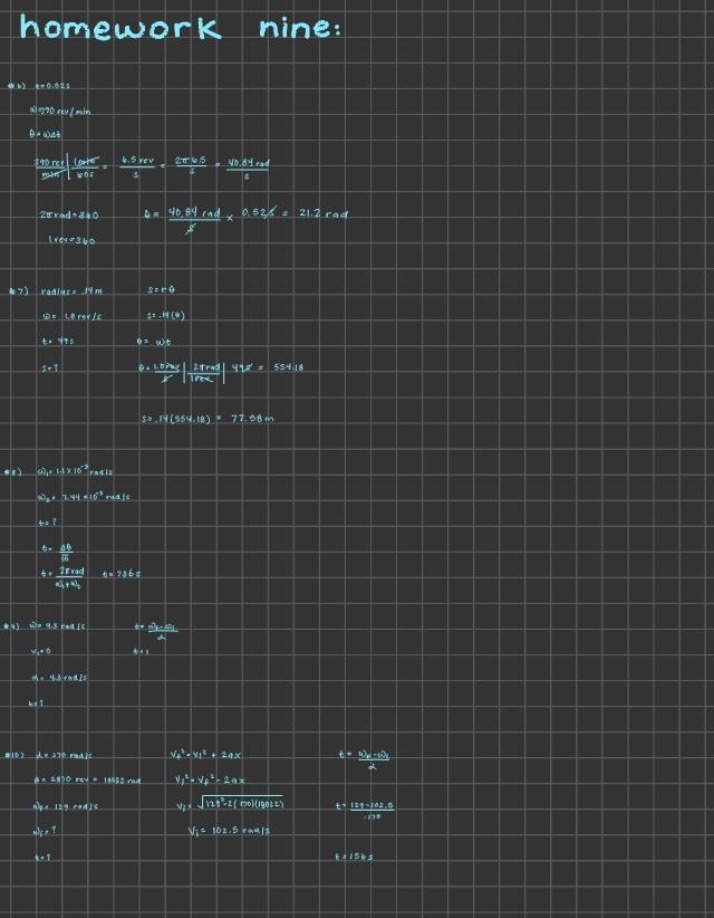Click the 'V = 102.5 rad/s' result
The image size is (714, 918).
click(229, 830)
